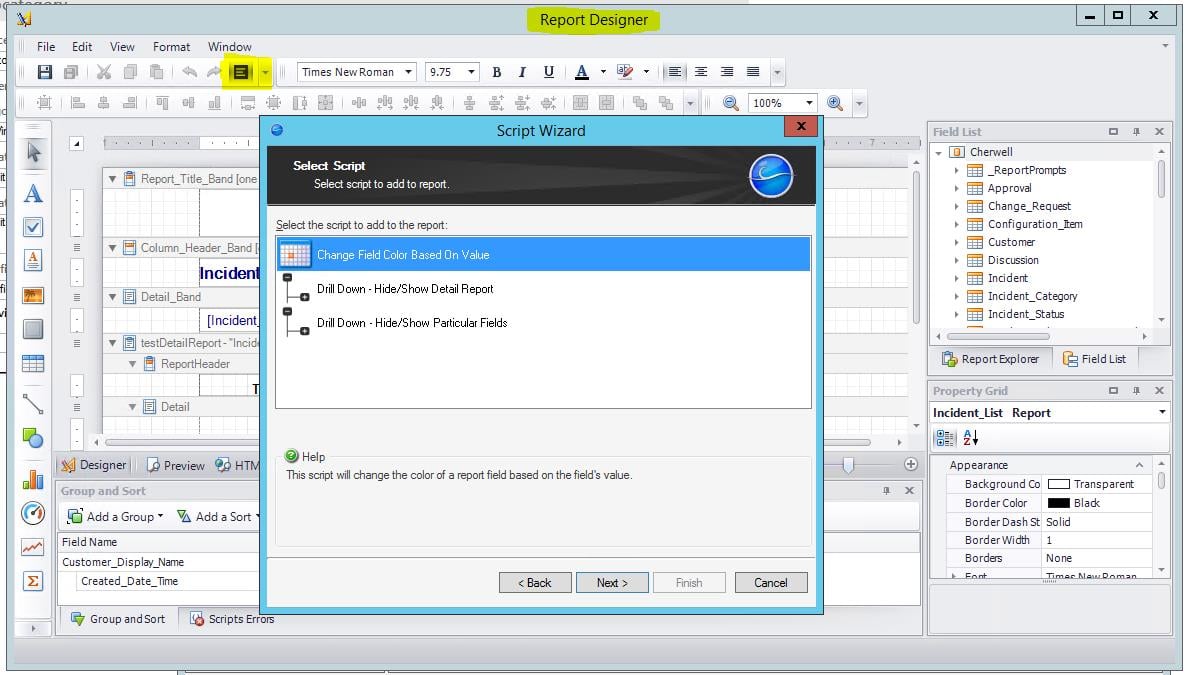Select the Chart tool in the toolbox
1190x675 pixels.
coord(33,480)
